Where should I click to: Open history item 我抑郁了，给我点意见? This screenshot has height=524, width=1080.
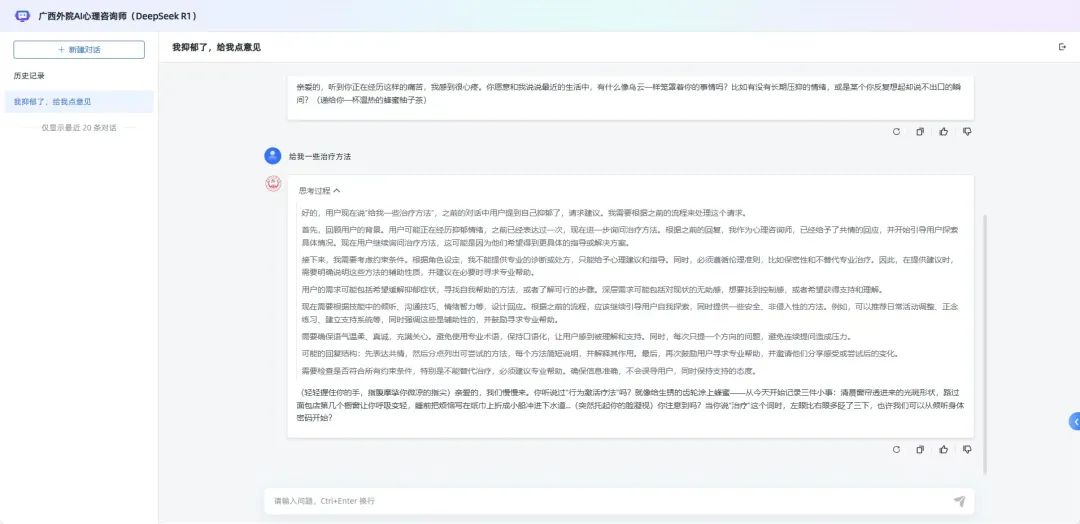tap(52, 102)
